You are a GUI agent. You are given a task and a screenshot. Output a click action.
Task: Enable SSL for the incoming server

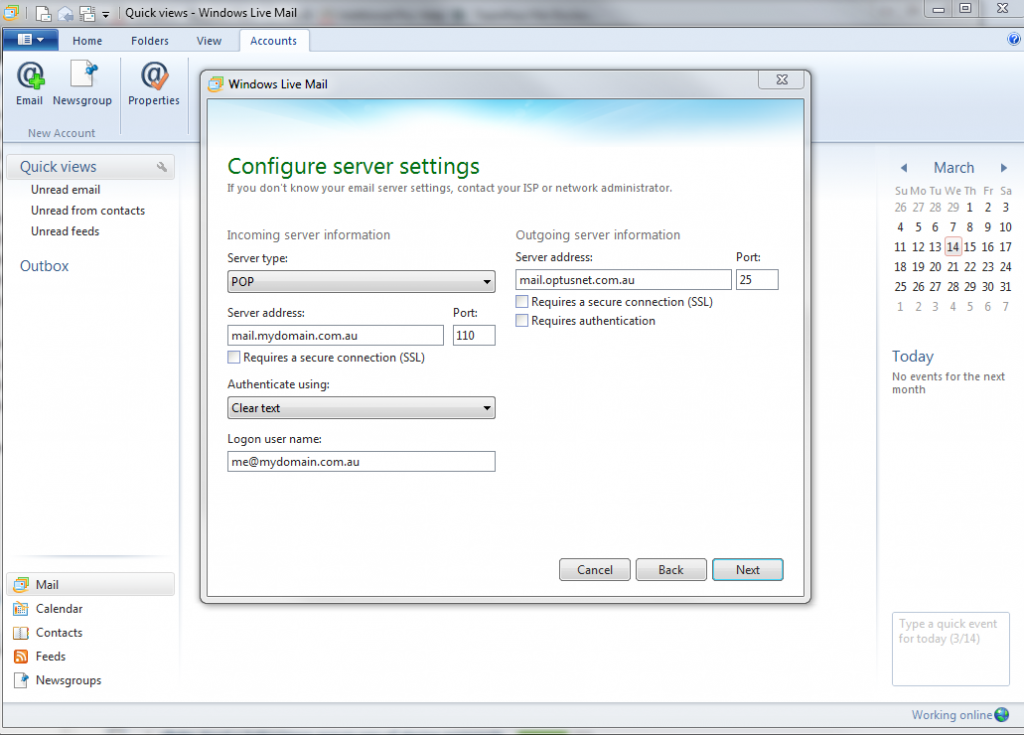(x=233, y=356)
